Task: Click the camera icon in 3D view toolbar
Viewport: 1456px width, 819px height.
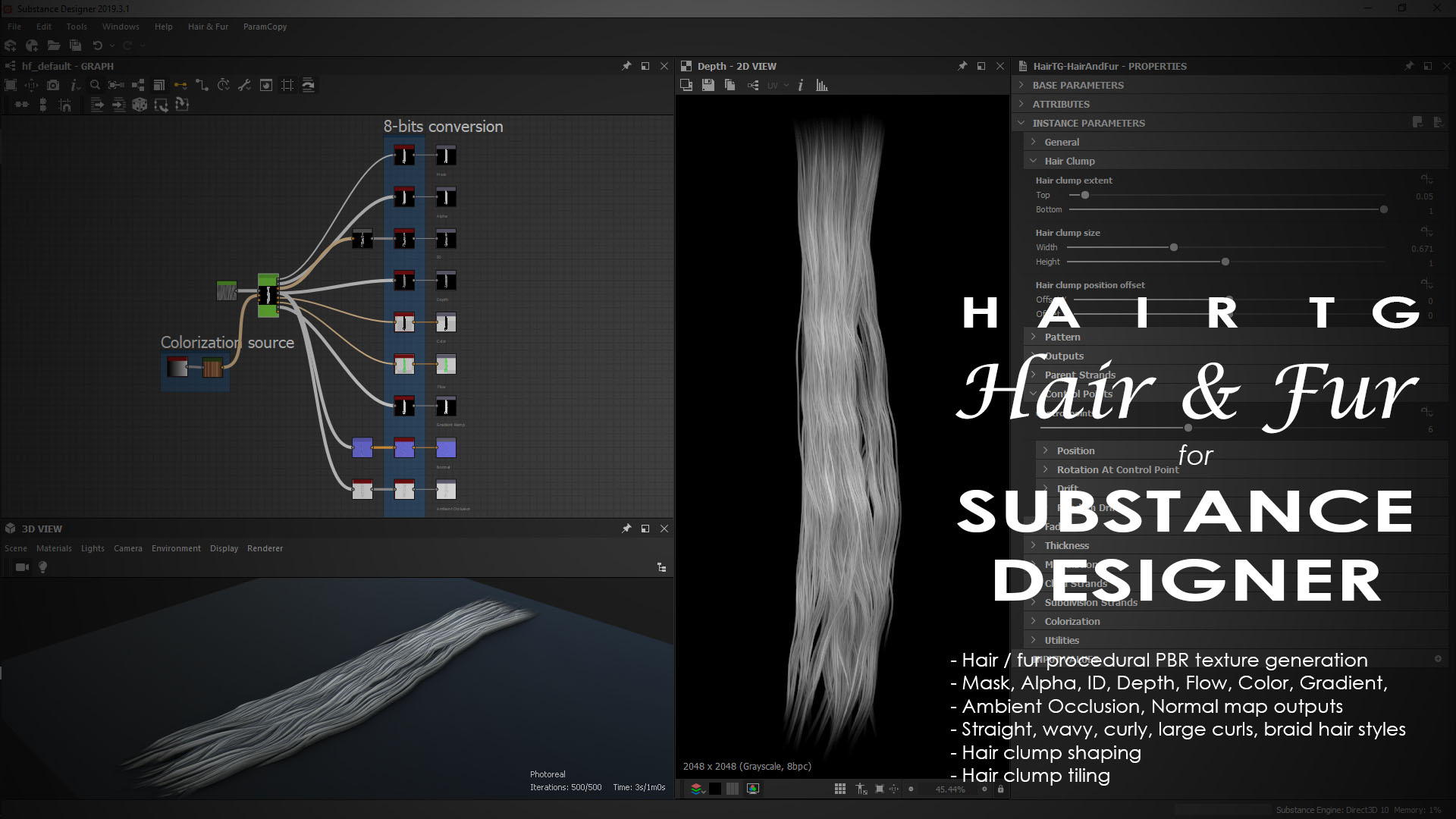Action: (22, 567)
